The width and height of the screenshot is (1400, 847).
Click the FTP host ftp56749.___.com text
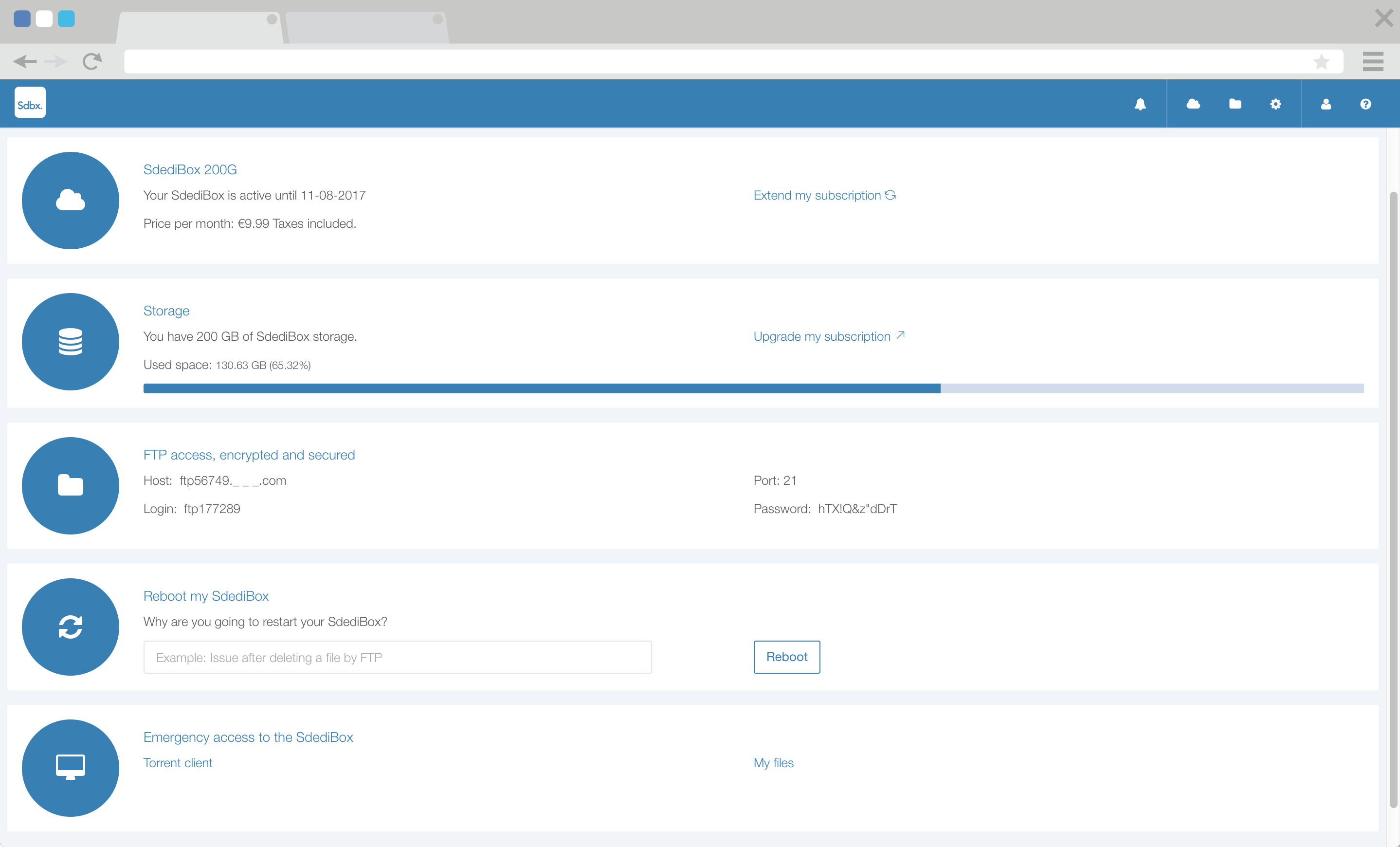233,480
